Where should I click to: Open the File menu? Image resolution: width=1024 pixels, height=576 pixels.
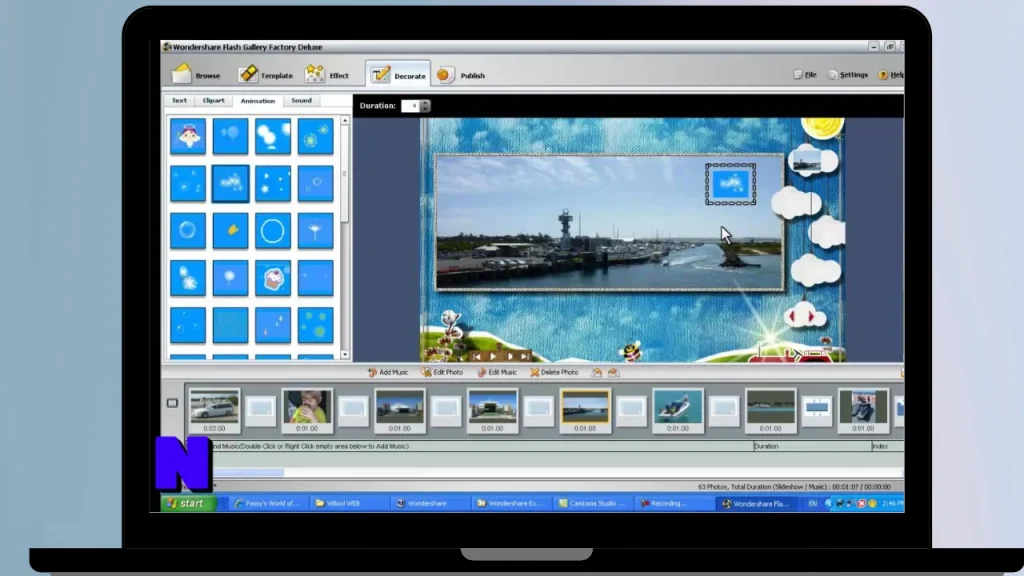tap(805, 75)
